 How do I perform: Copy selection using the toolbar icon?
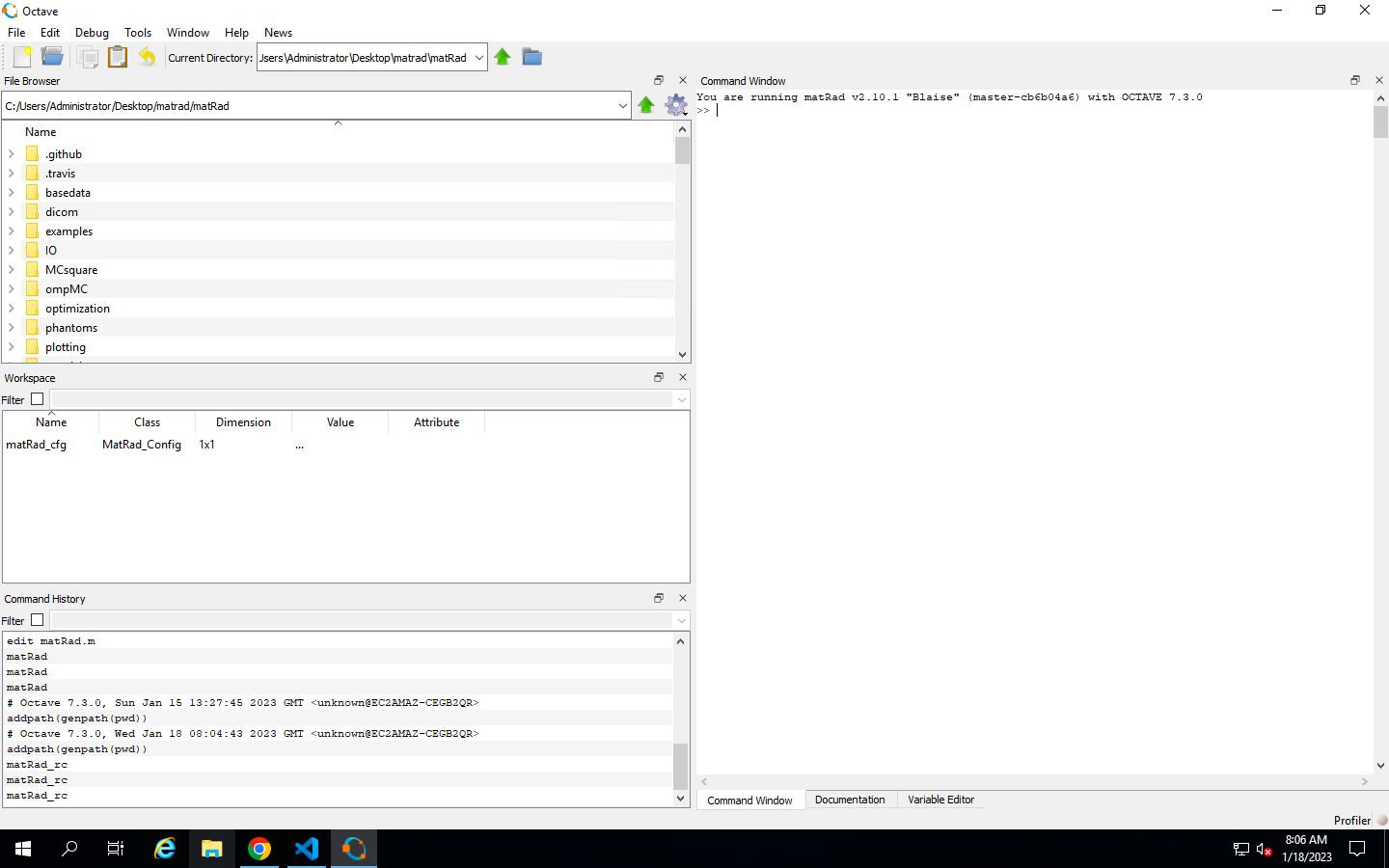88,56
